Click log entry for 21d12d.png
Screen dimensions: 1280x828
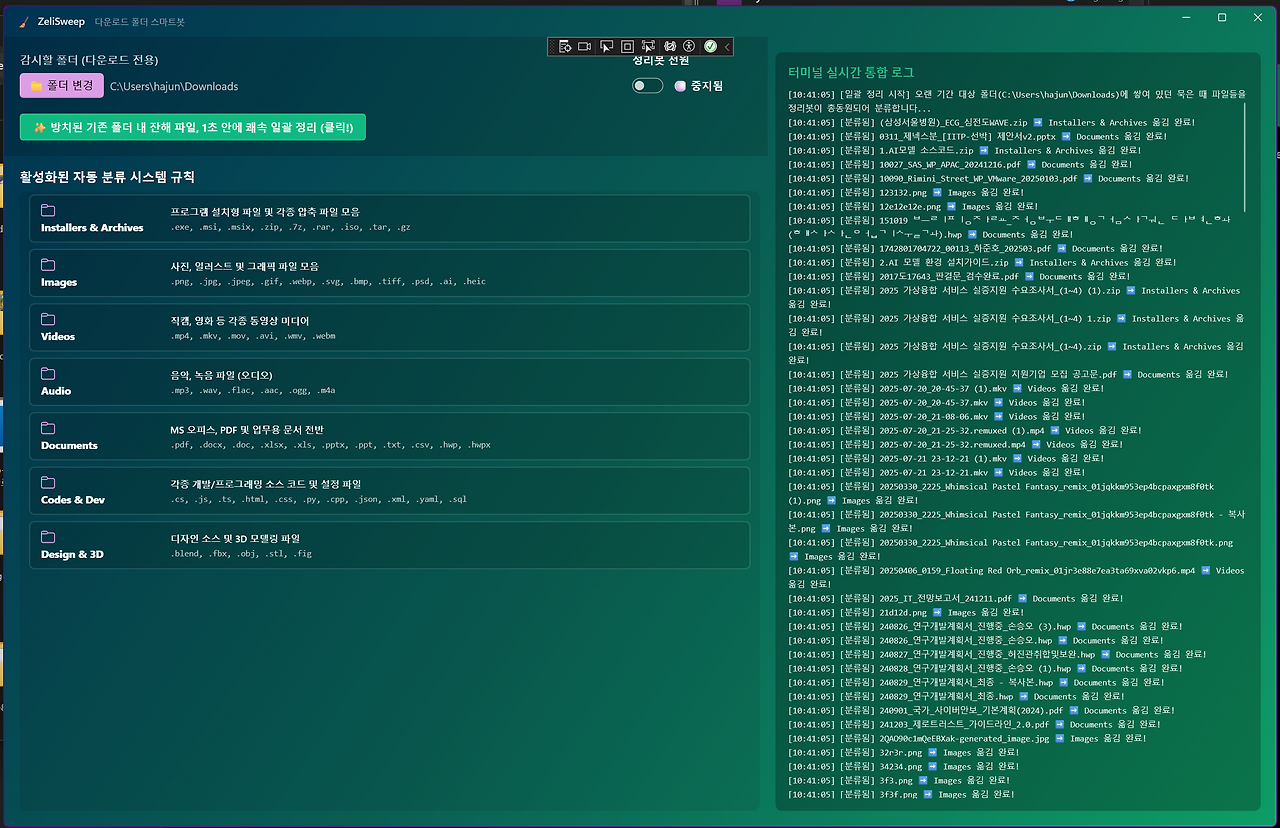(x=906, y=612)
